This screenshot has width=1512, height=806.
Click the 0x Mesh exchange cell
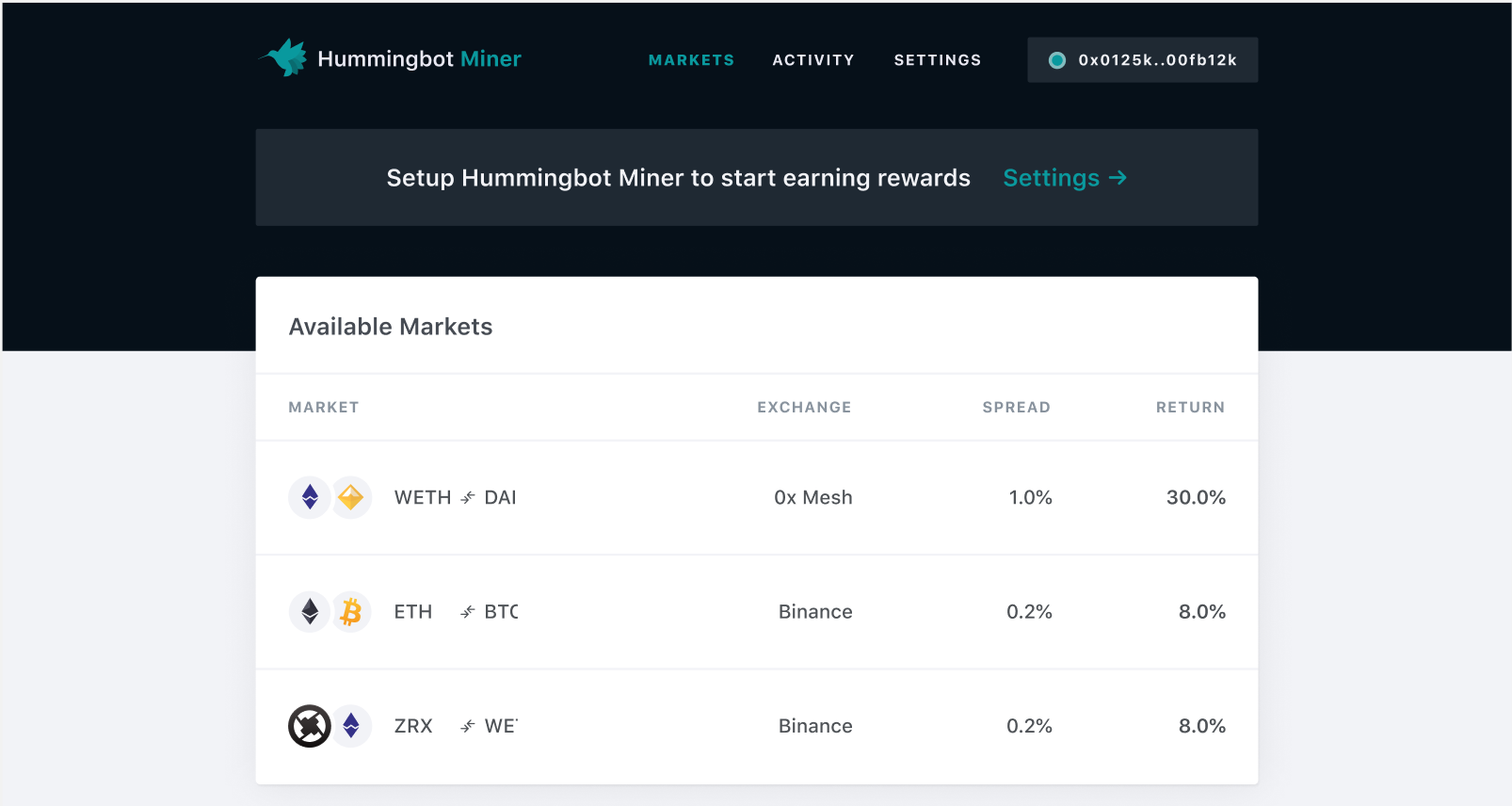pos(813,497)
